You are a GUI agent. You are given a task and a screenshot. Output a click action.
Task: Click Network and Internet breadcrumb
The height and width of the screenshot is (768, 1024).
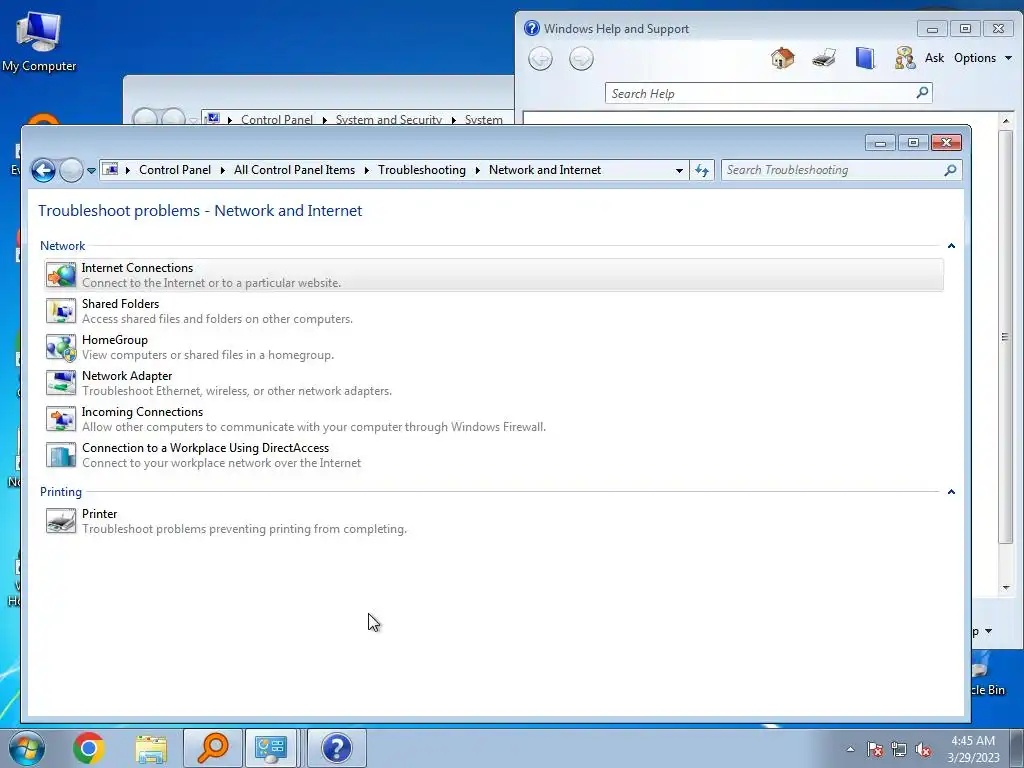click(545, 170)
